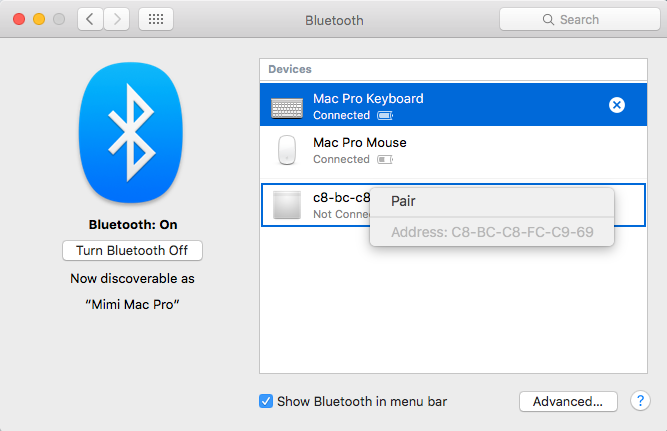
Task: Turn Bluetooth Off
Action: click(132, 251)
